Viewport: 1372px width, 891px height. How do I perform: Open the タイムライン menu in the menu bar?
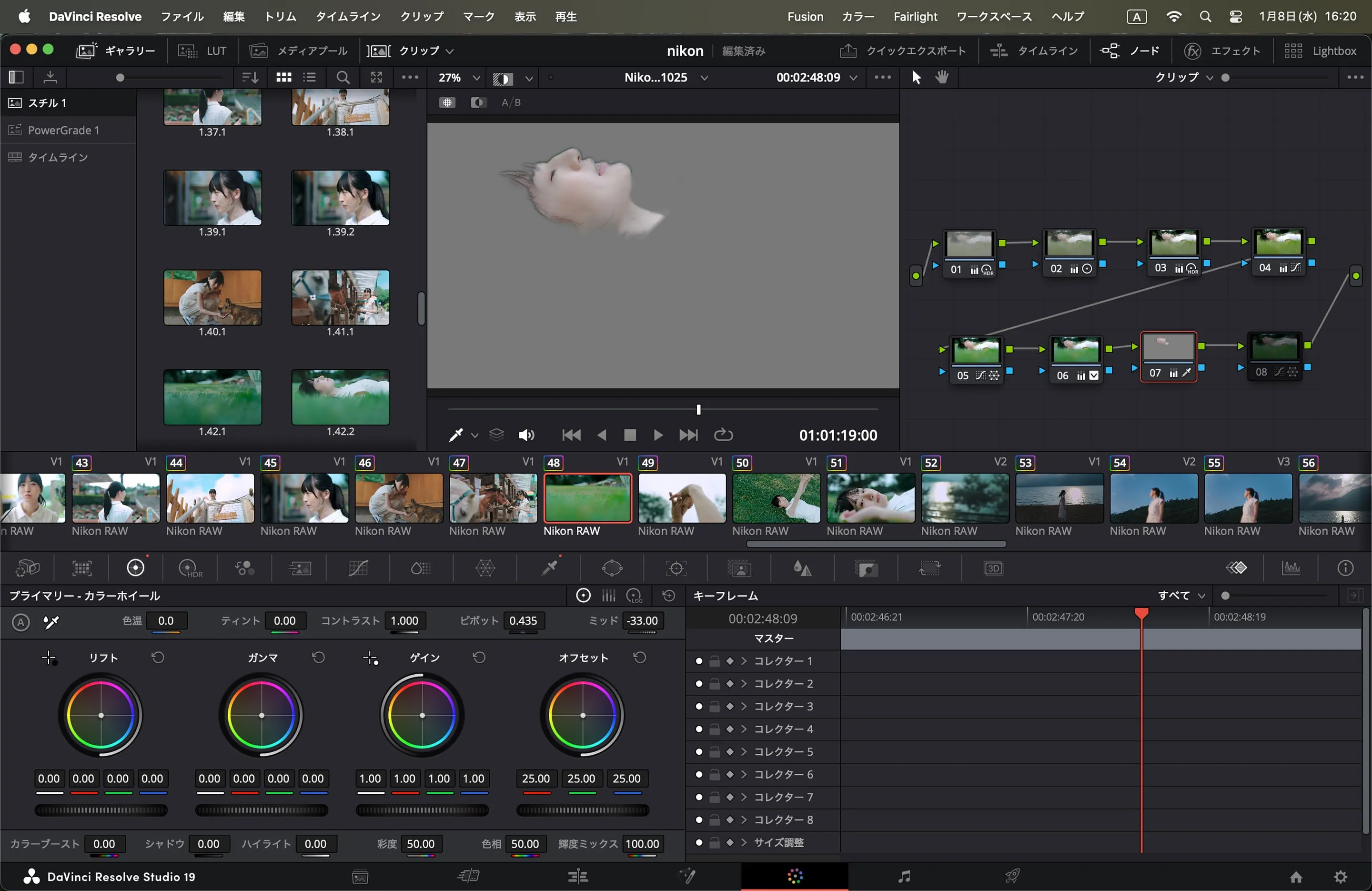(348, 16)
